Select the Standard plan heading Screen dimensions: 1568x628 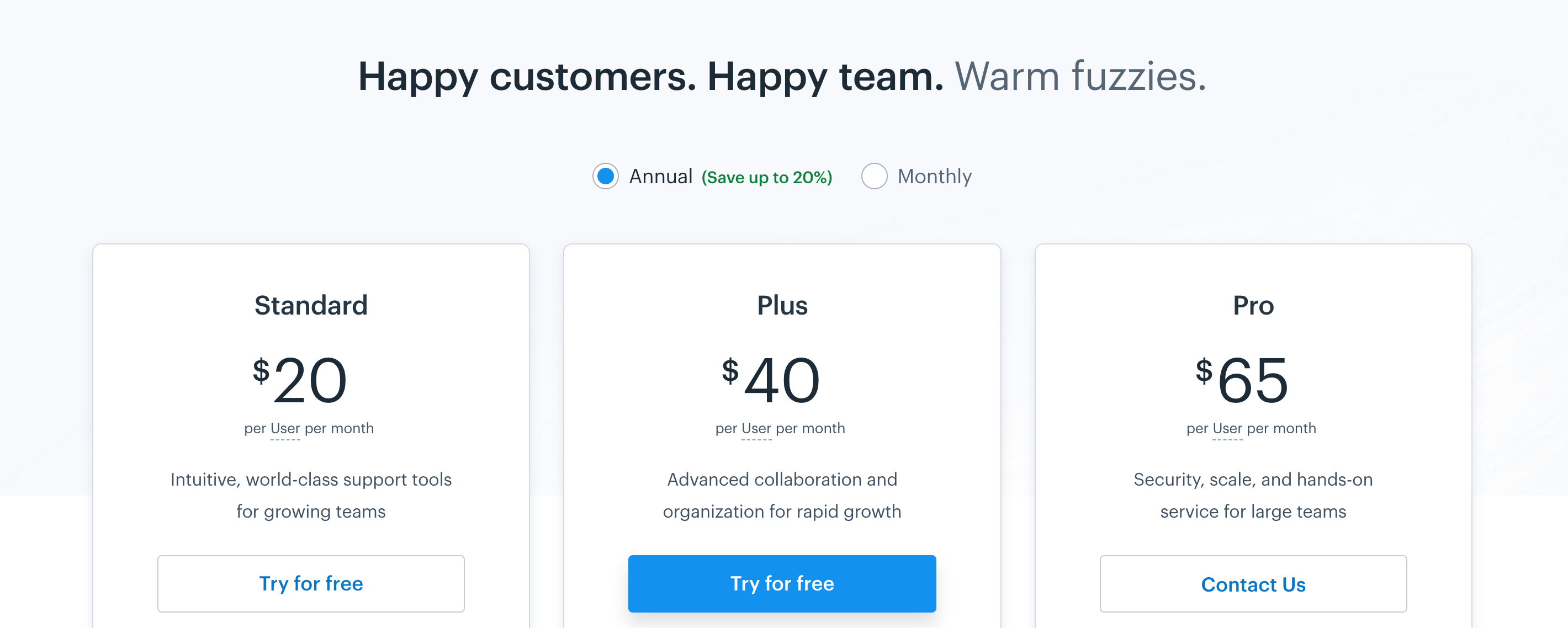(x=311, y=306)
